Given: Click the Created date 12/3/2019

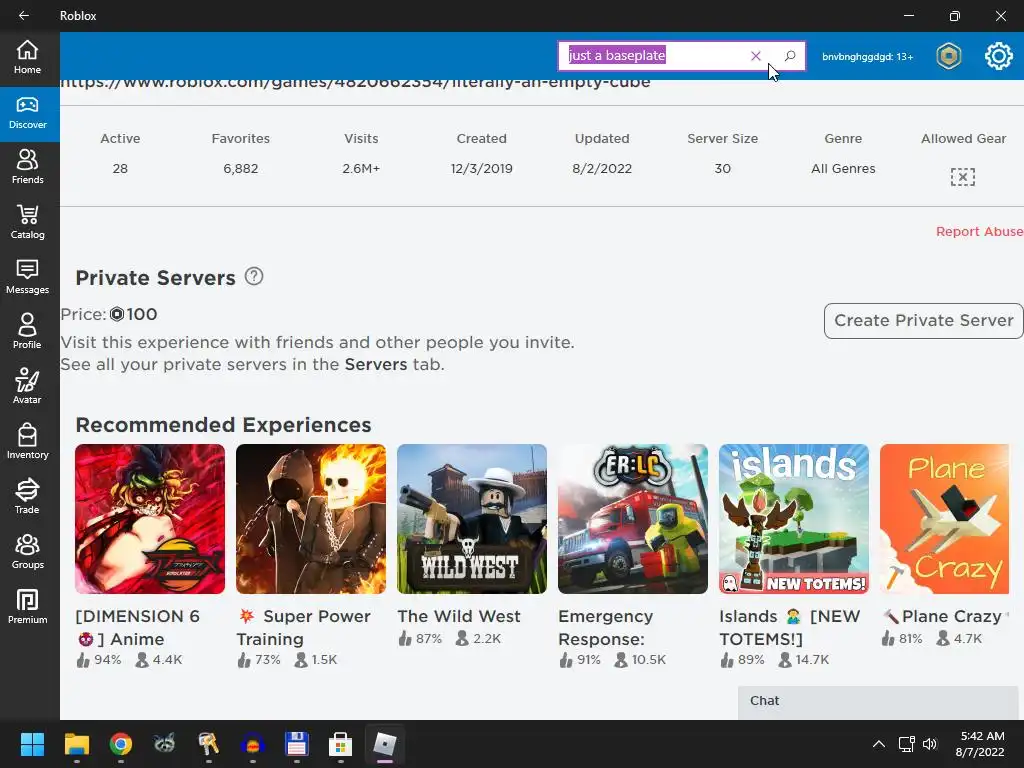Looking at the screenshot, I should pos(481,168).
